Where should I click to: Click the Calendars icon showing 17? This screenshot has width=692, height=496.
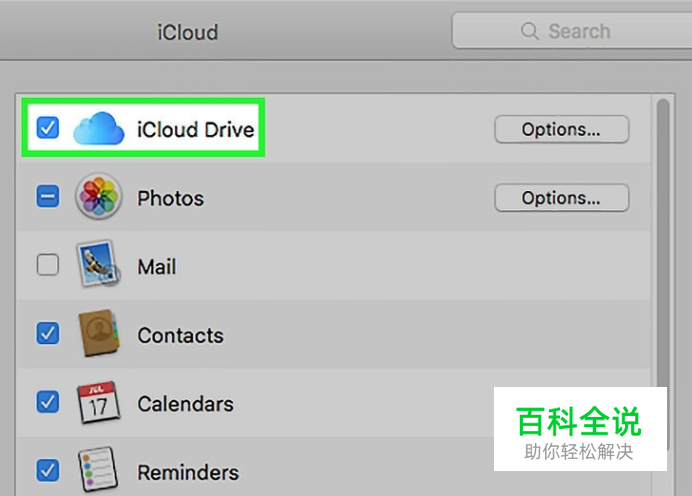coord(98,402)
